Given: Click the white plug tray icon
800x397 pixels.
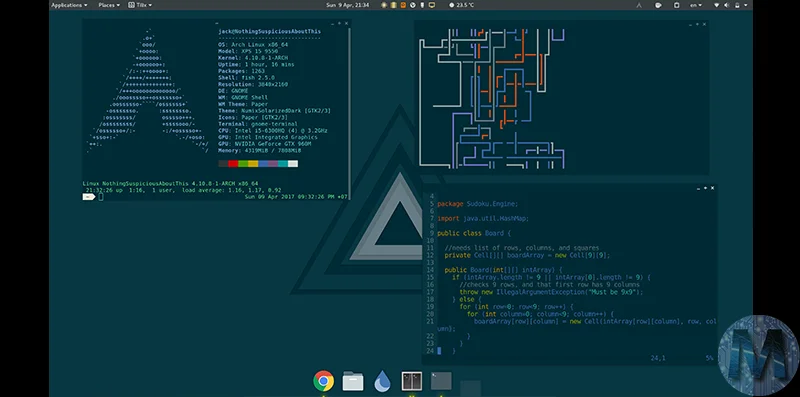Looking at the screenshot, I should tap(422, 5).
